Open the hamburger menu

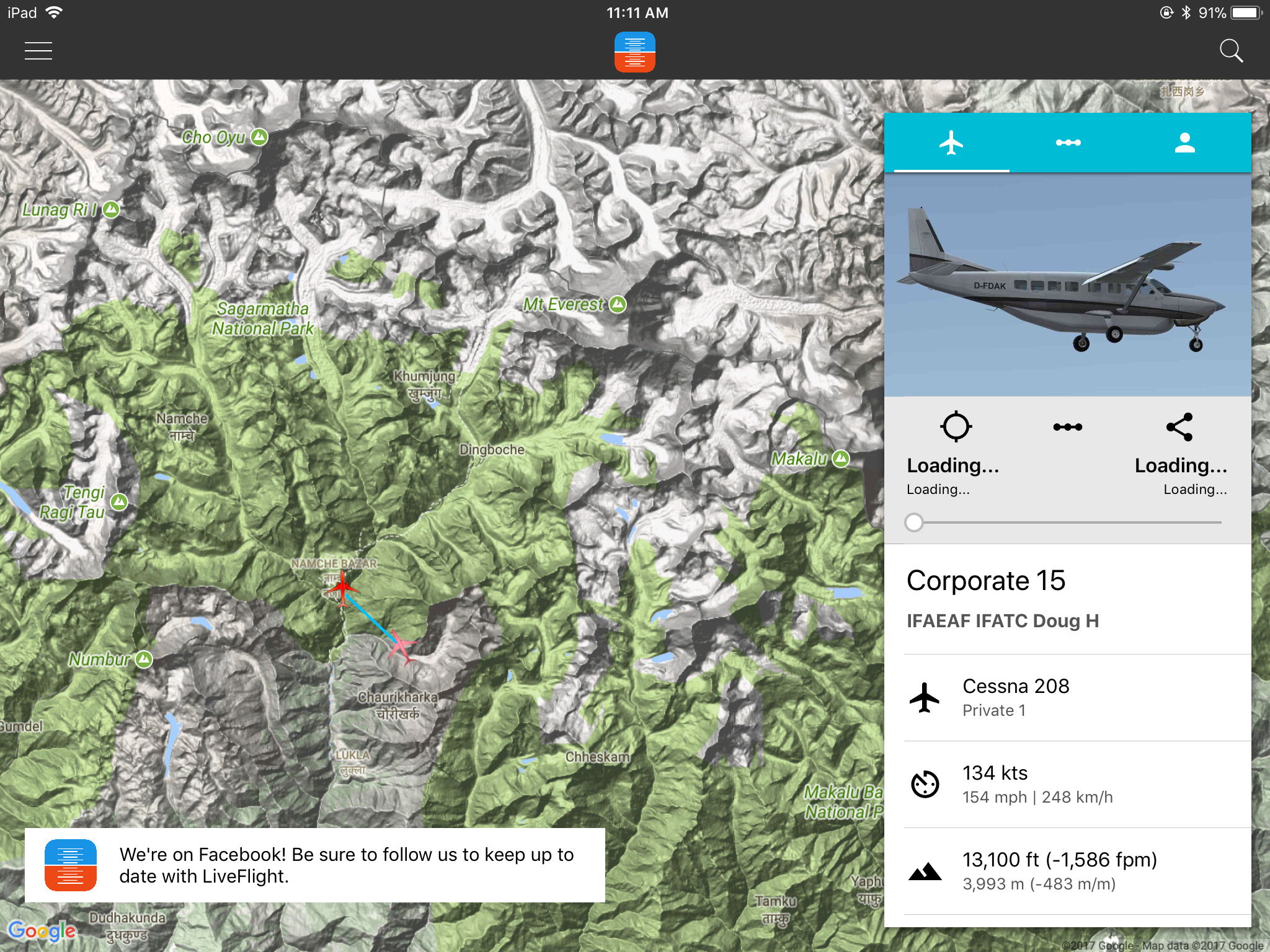pyautogui.click(x=38, y=51)
